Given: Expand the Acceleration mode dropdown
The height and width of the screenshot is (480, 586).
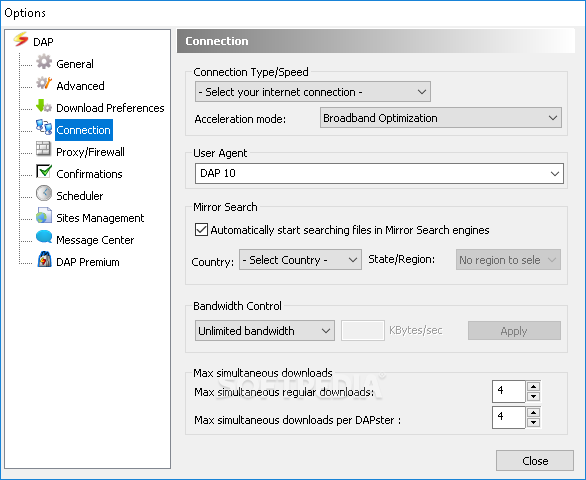Looking at the screenshot, I should (x=441, y=118).
